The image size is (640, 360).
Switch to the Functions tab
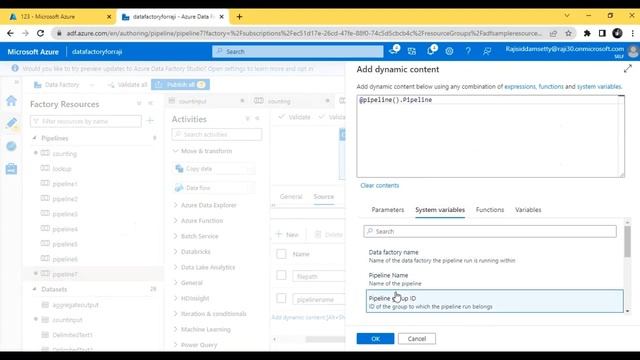[x=490, y=209]
